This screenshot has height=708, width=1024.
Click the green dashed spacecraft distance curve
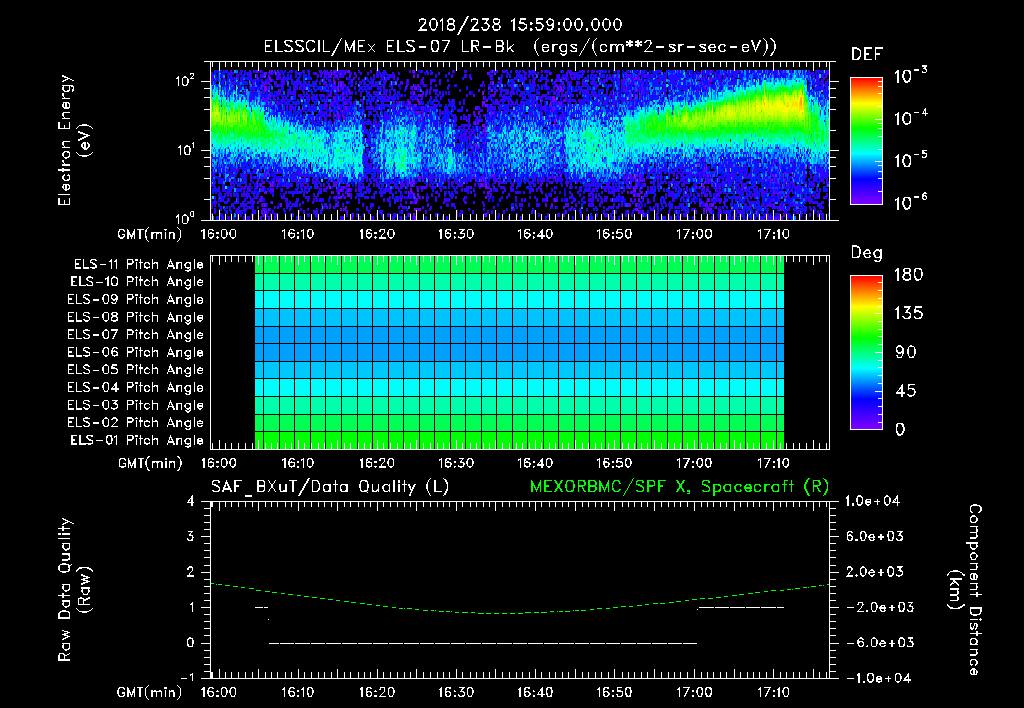[520, 613]
